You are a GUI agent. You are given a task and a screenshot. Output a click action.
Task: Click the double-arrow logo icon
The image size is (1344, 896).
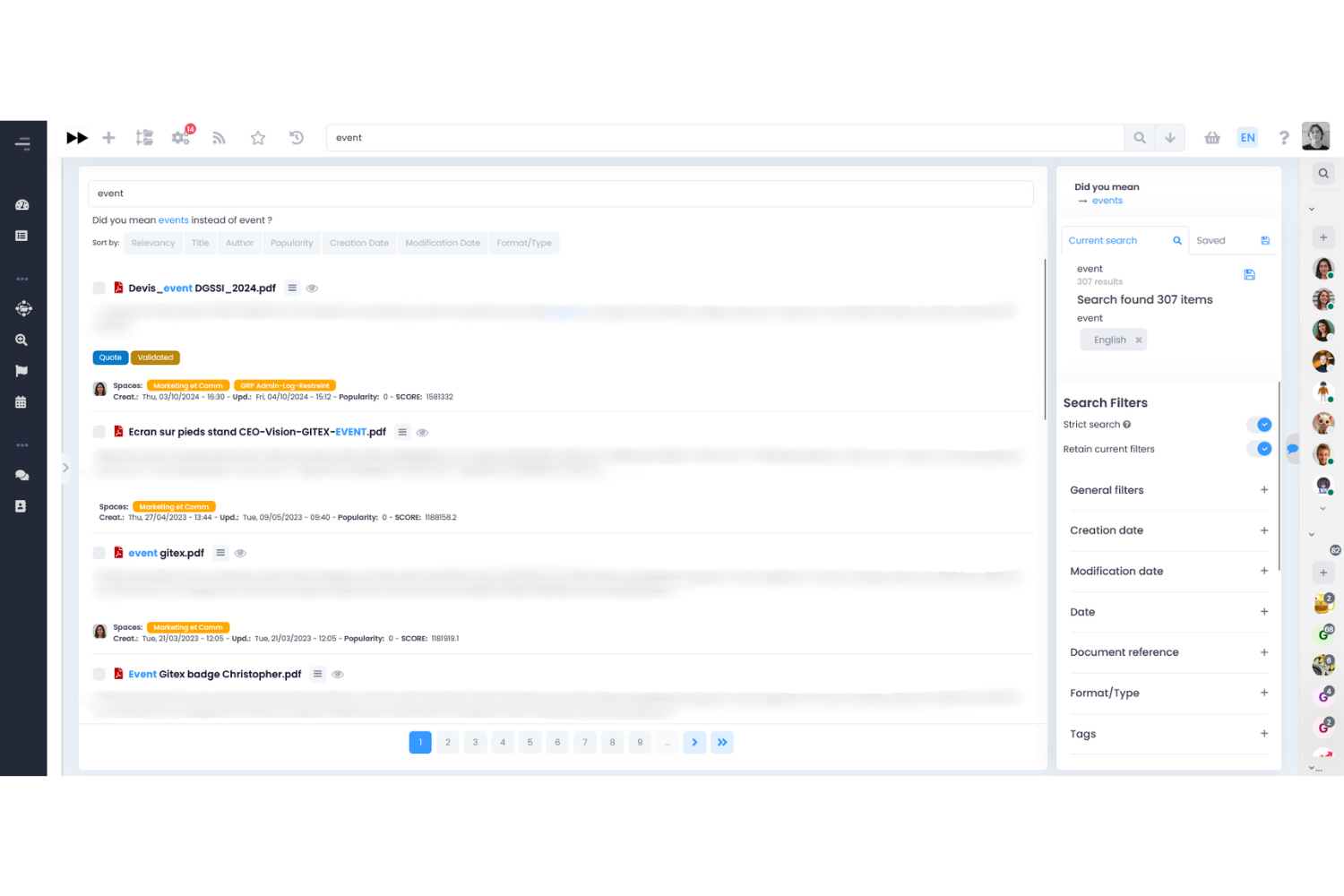tap(77, 138)
